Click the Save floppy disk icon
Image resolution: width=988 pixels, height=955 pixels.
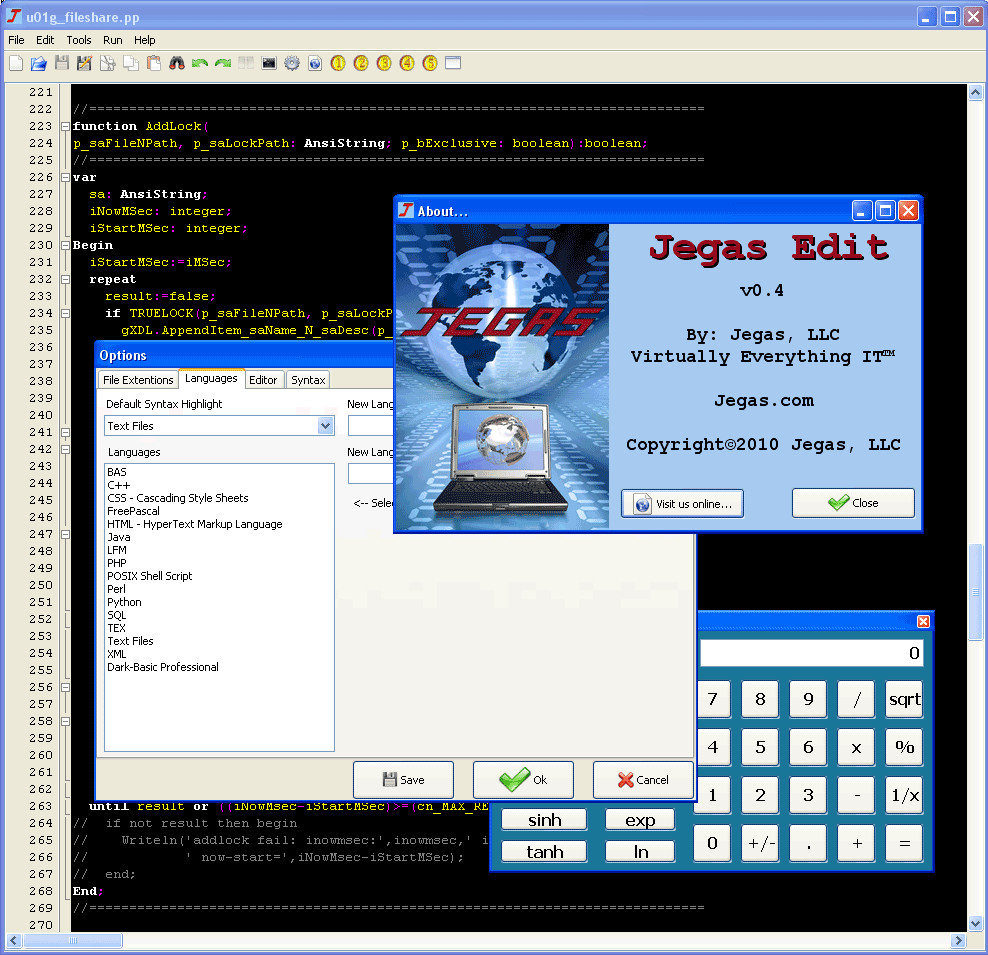[x=62, y=63]
